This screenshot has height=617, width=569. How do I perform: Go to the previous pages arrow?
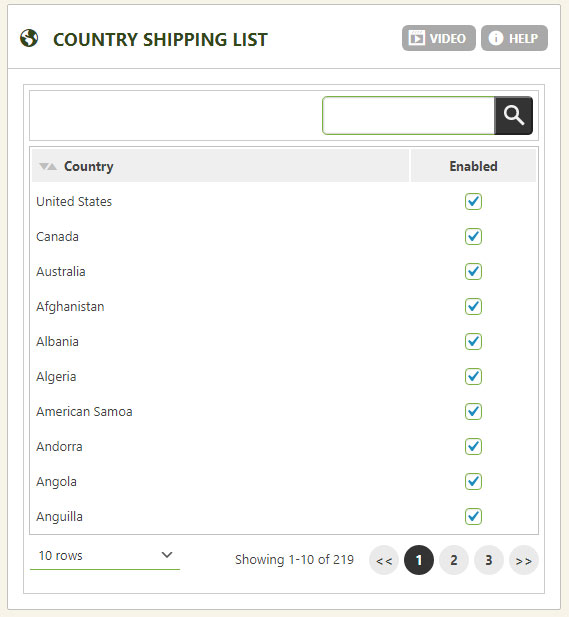(x=384, y=560)
